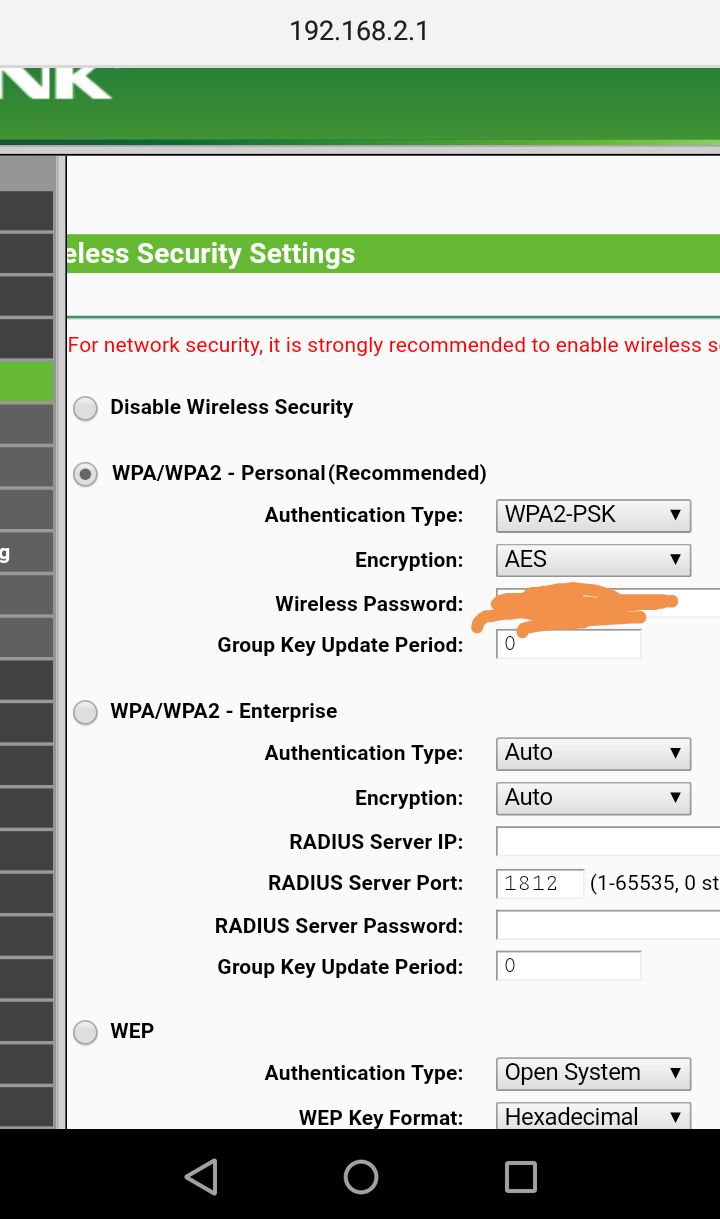This screenshot has width=720, height=1219.
Task: Click the Personal Group Key Update Period field
Action: (568, 645)
